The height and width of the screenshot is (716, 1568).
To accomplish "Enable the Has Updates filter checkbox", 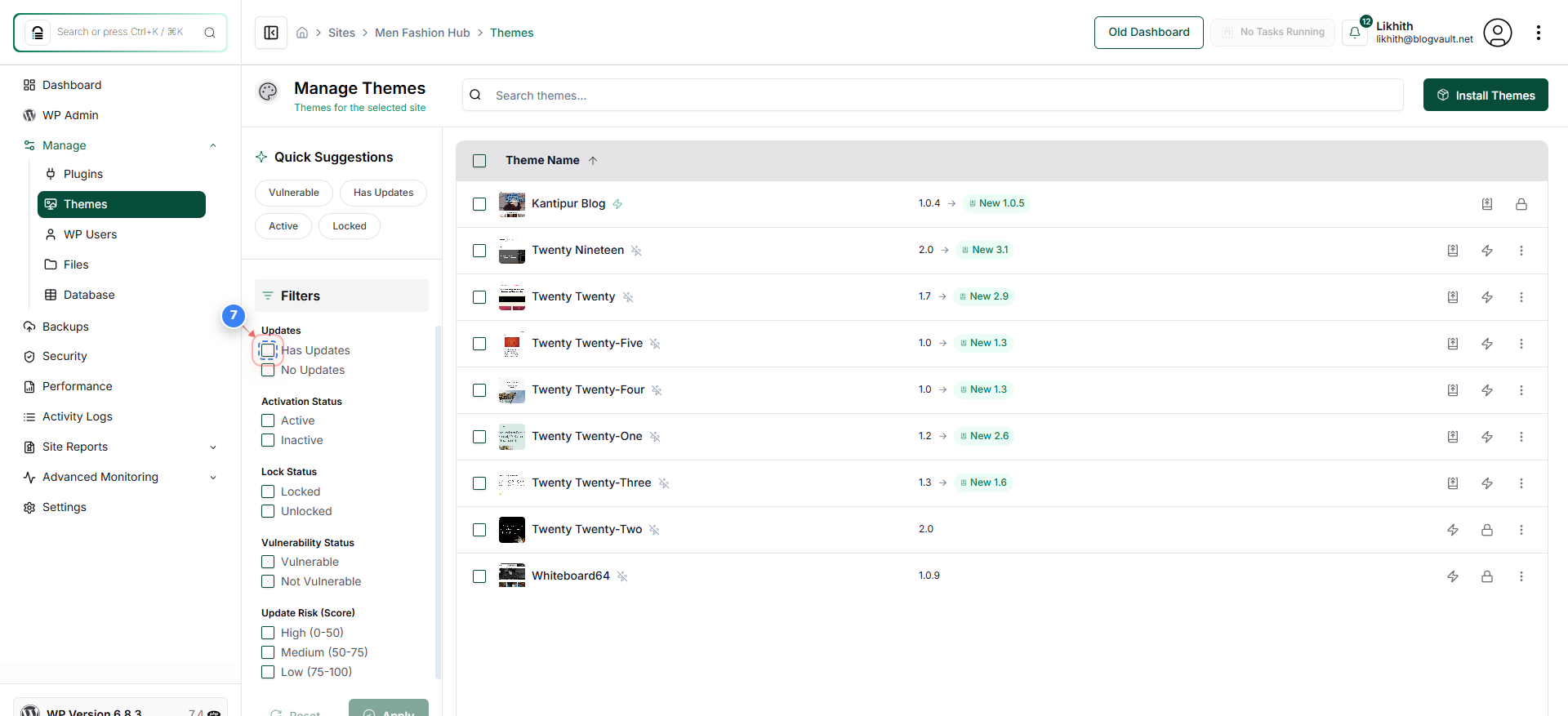I will 268,350.
